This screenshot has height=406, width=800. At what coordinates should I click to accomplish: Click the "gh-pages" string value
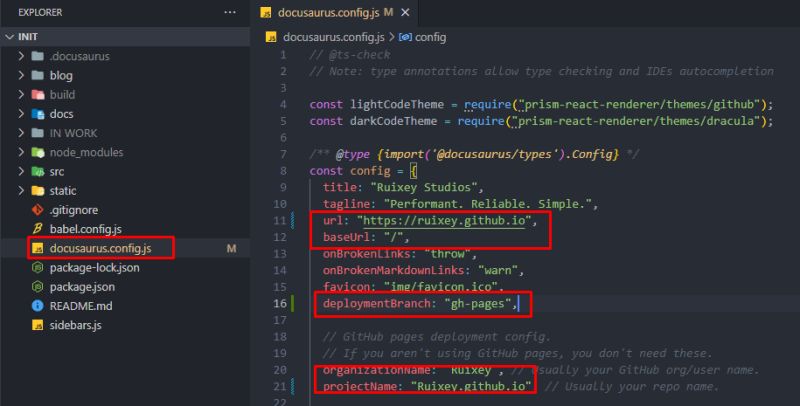click(478, 303)
